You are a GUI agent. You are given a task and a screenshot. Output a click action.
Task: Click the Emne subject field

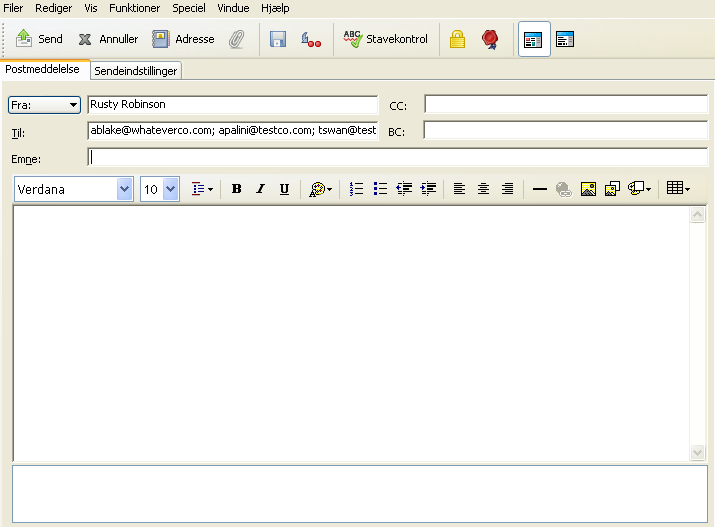[x=397, y=157]
